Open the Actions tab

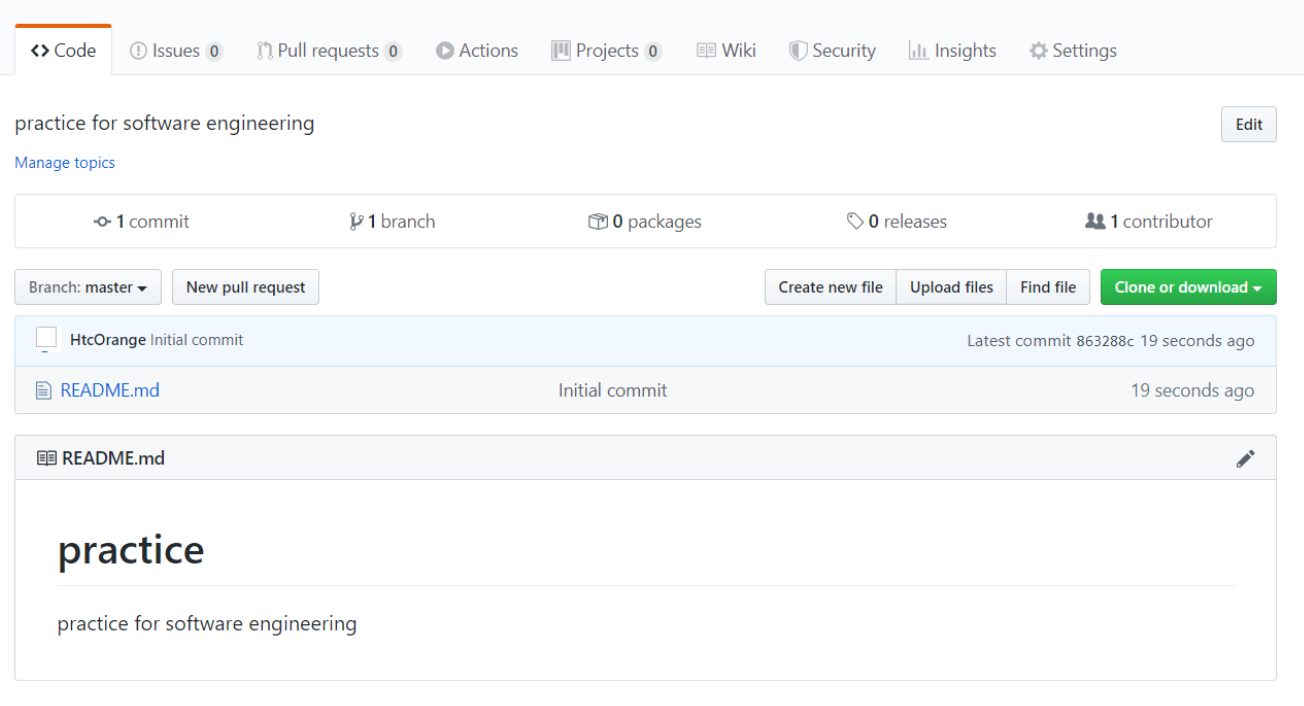[477, 51]
